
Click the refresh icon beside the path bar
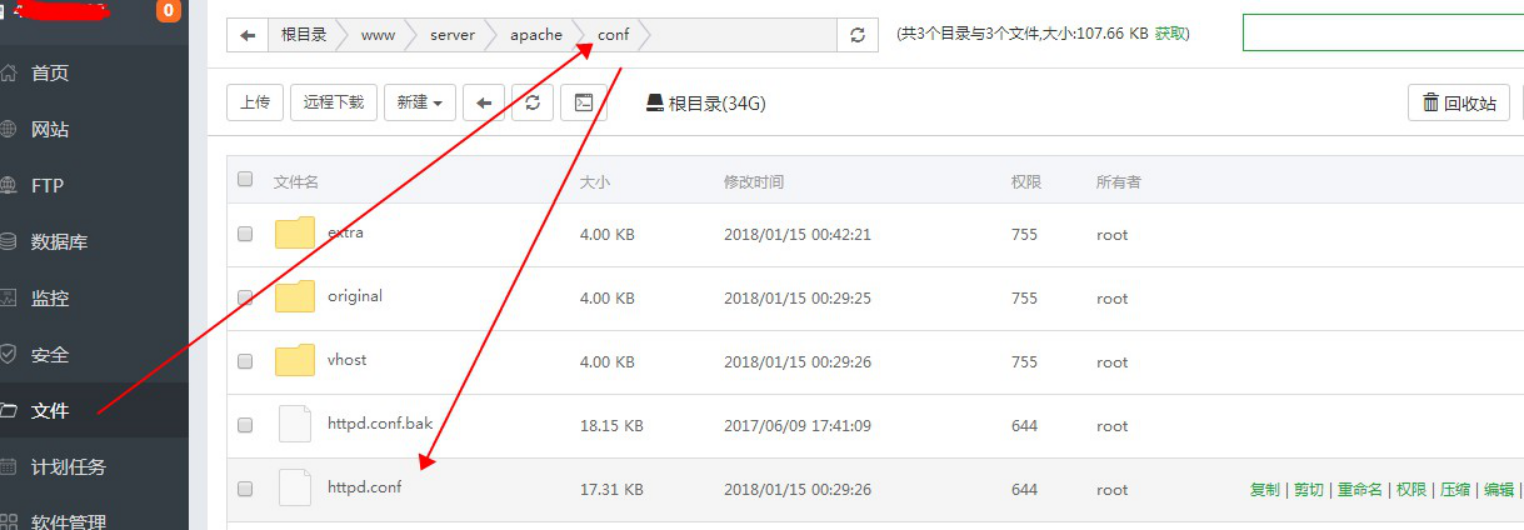coord(857,35)
